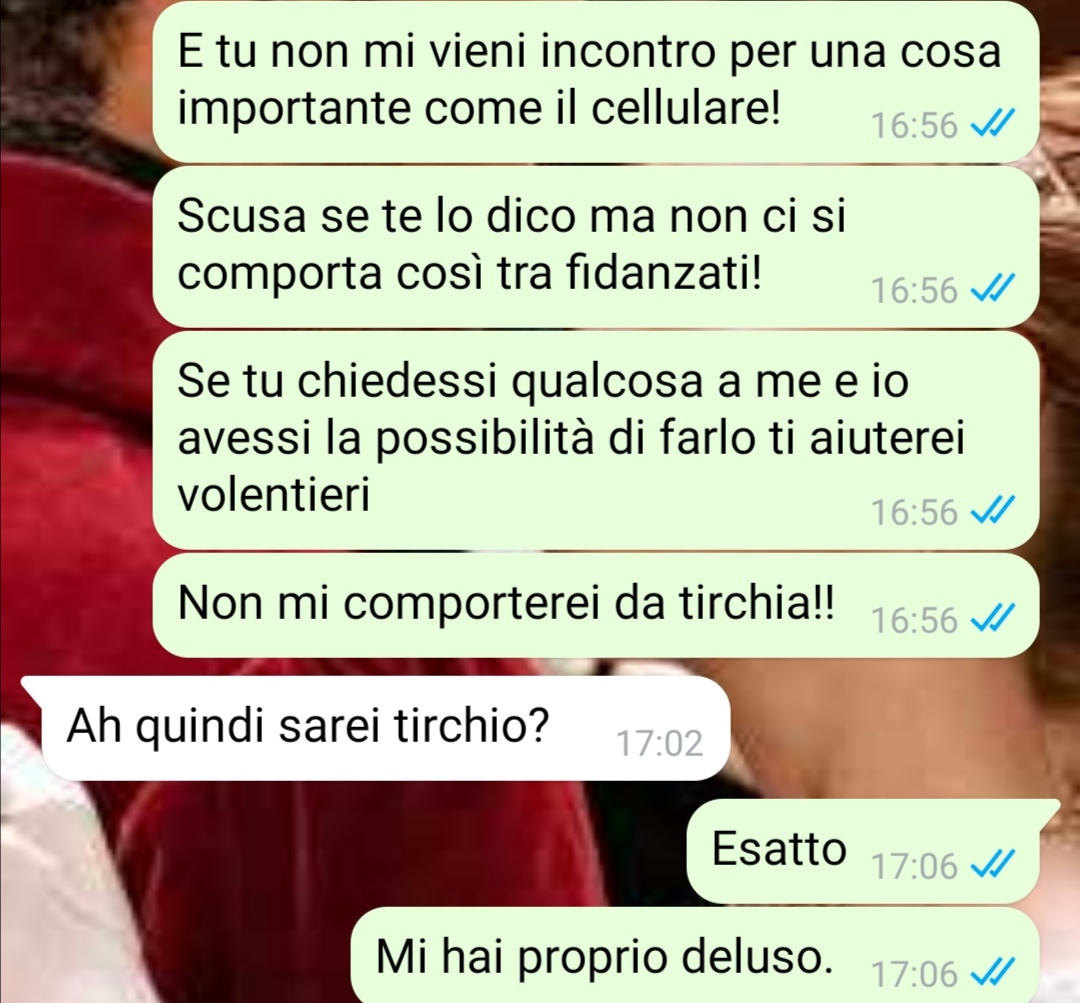Select the 'Non mi comporterei da tirchia!!' bubble
1080x1003 pixels.
(x=595, y=605)
